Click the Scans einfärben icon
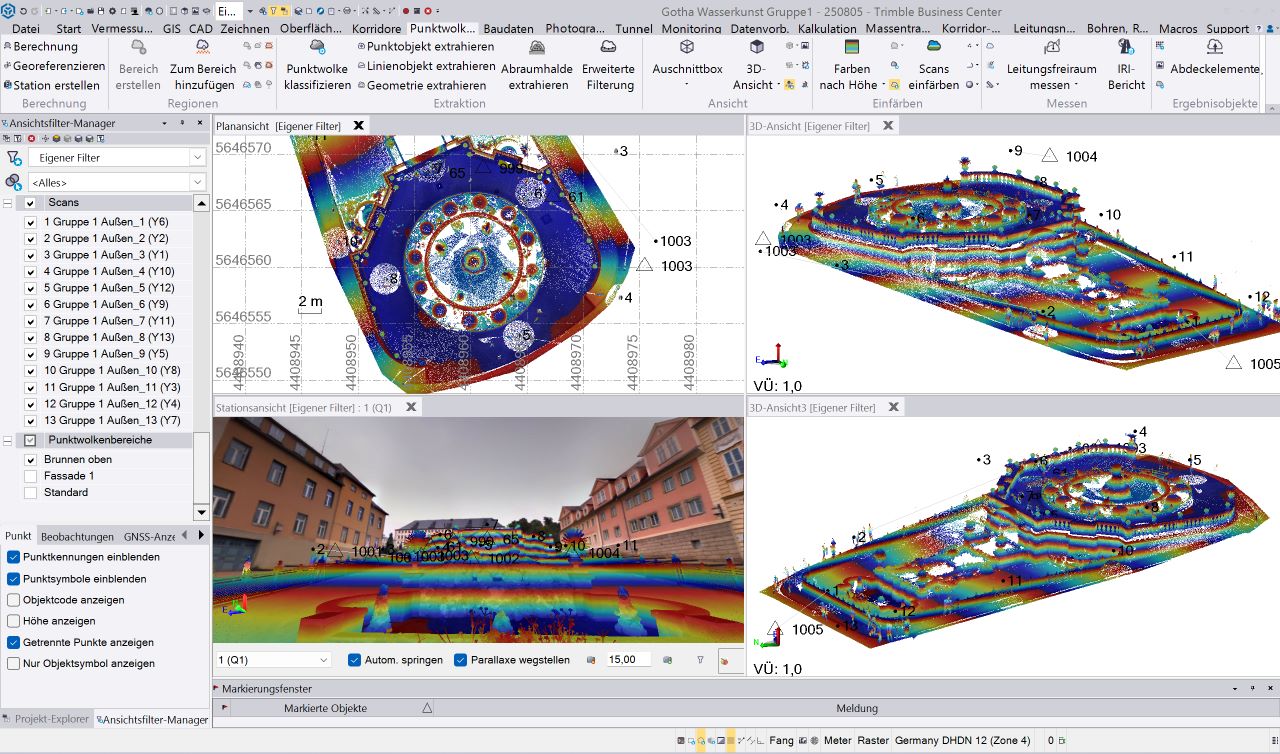Viewport: 1280px width, 754px height. tap(934, 48)
